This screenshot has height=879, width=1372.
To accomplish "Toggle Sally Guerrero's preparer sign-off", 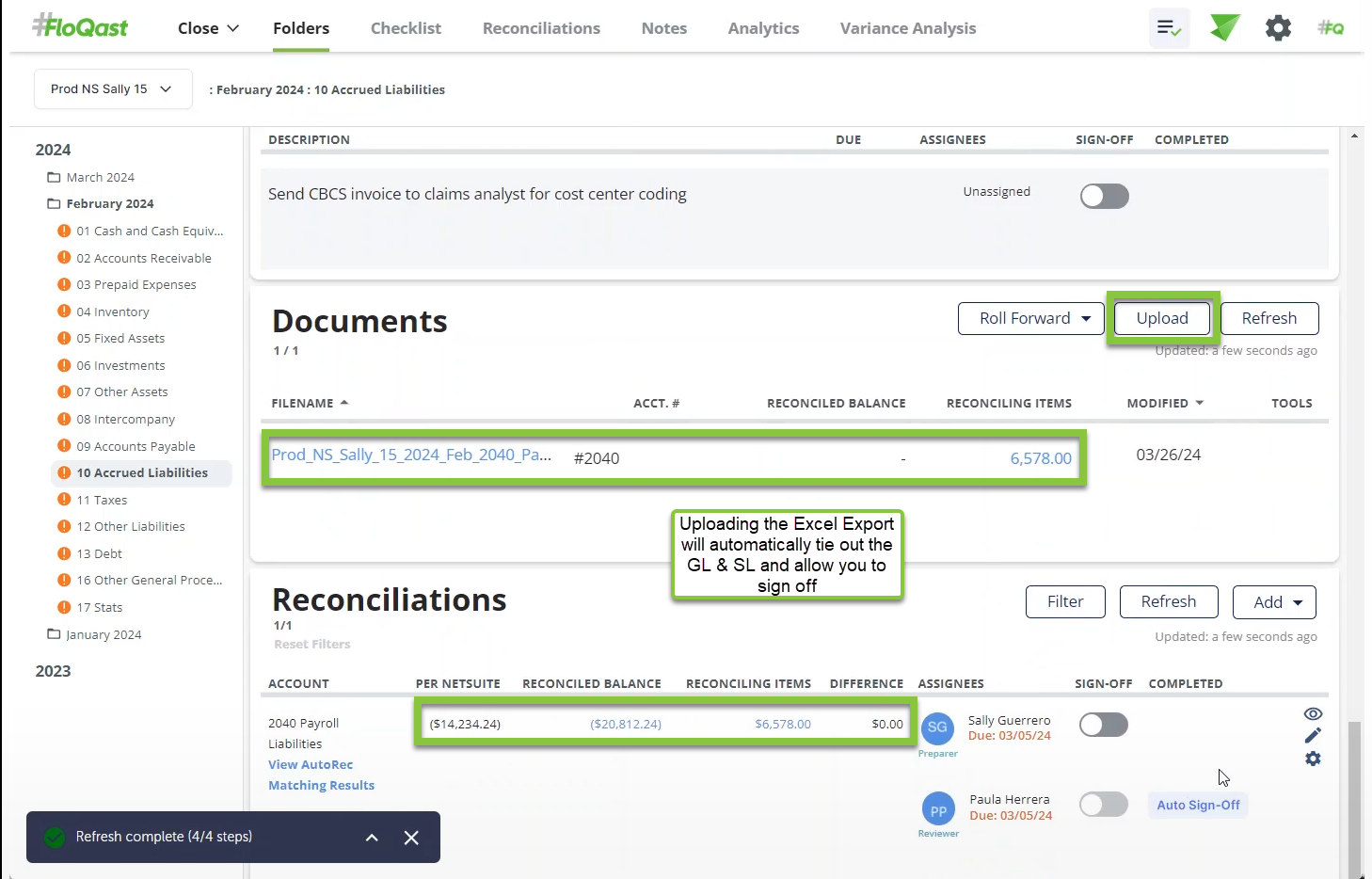I will pos(1103,725).
